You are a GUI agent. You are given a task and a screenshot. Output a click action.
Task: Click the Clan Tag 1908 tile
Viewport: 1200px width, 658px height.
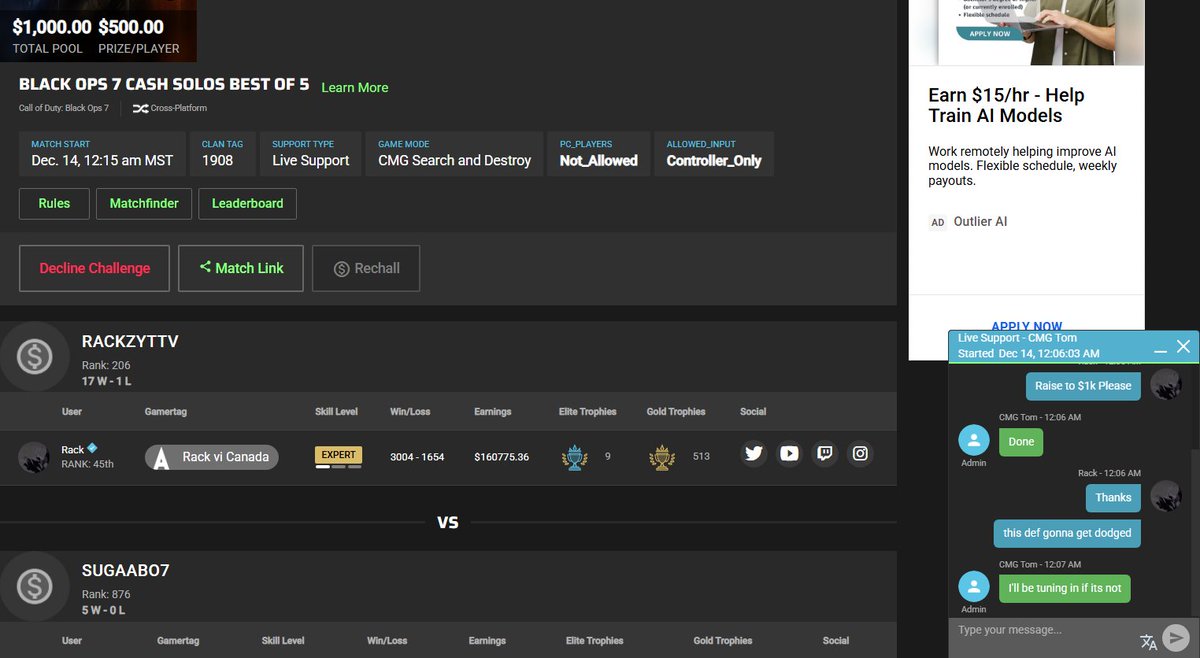223,153
